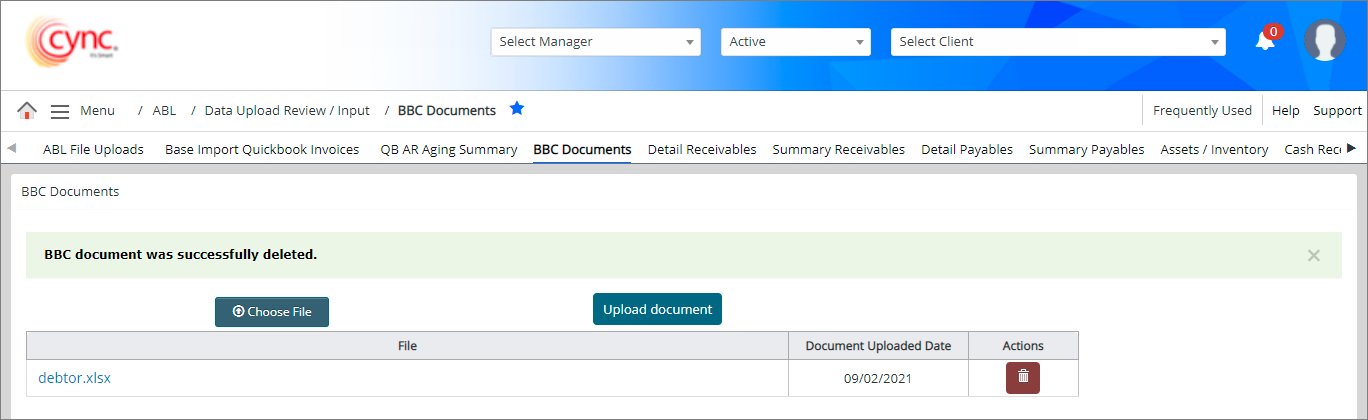Open the Detail Receivables tab
Screen dimensions: 1368x420
(x=701, y=150)
